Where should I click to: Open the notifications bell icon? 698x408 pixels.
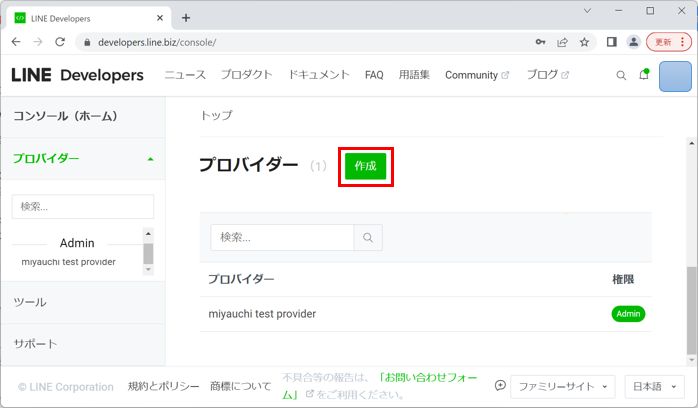(x=644, y=74)
